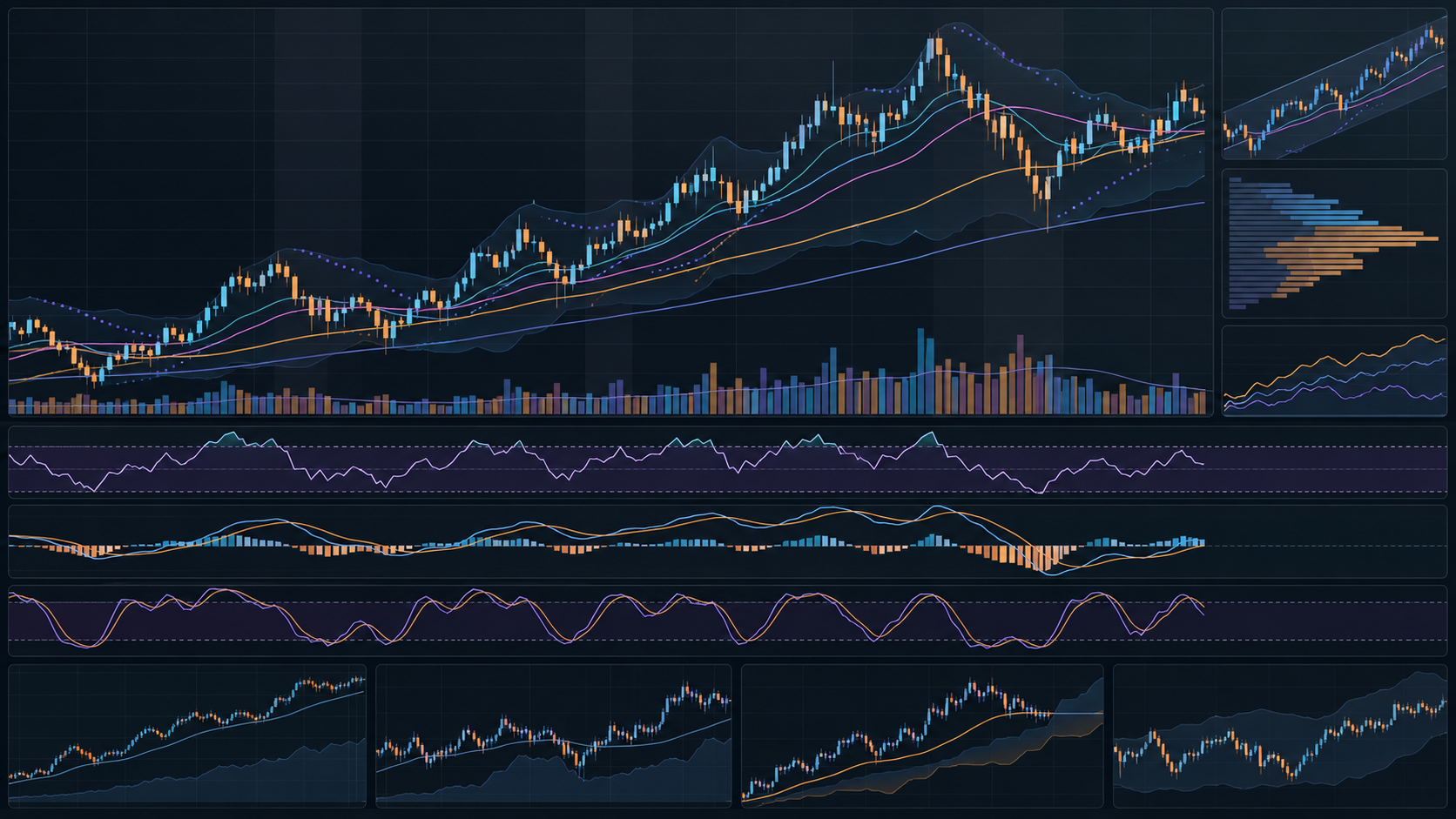Open the steady-uptrend thumbnail chart with blue average line
Image resolution: width=1456 pixels, height=819 pixels.
coord(187,736)
